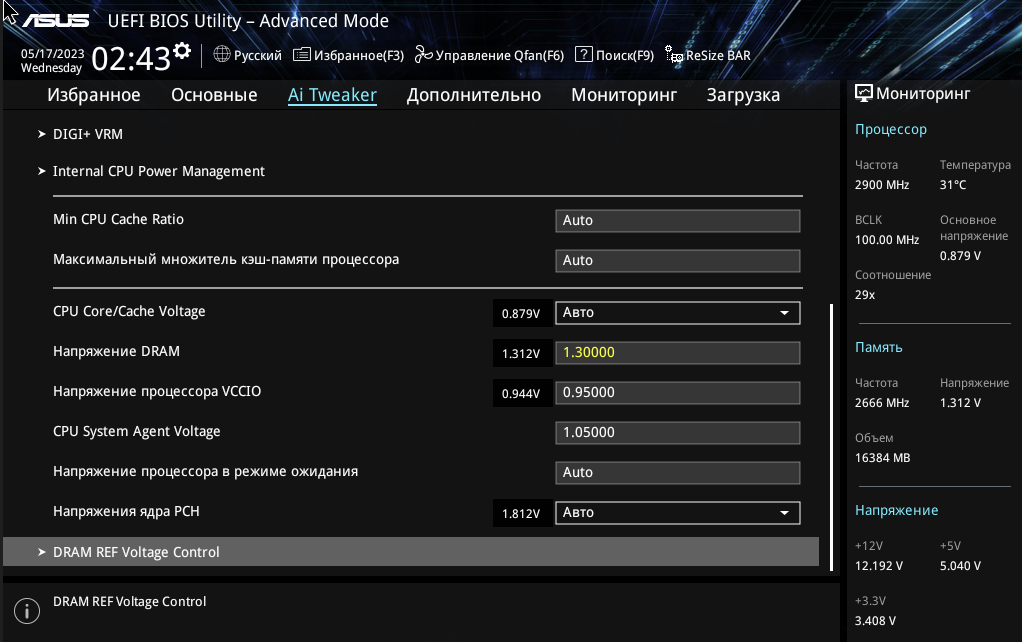
Task: Click the 0.879V reading beside CPU Core/Cache Voltage
Action: (x=521, y=314)
